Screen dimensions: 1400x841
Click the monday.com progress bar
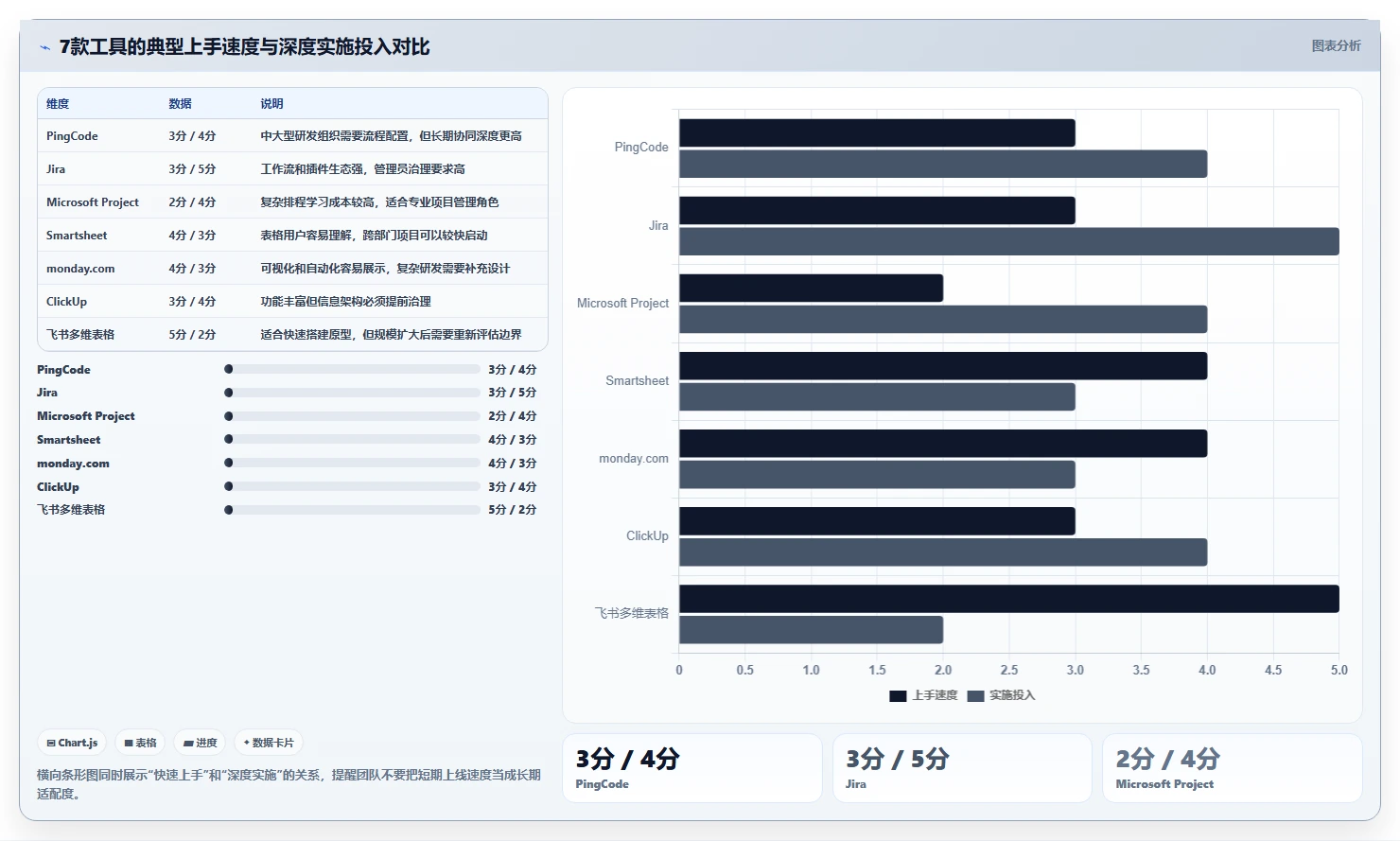tap(352, 463)
